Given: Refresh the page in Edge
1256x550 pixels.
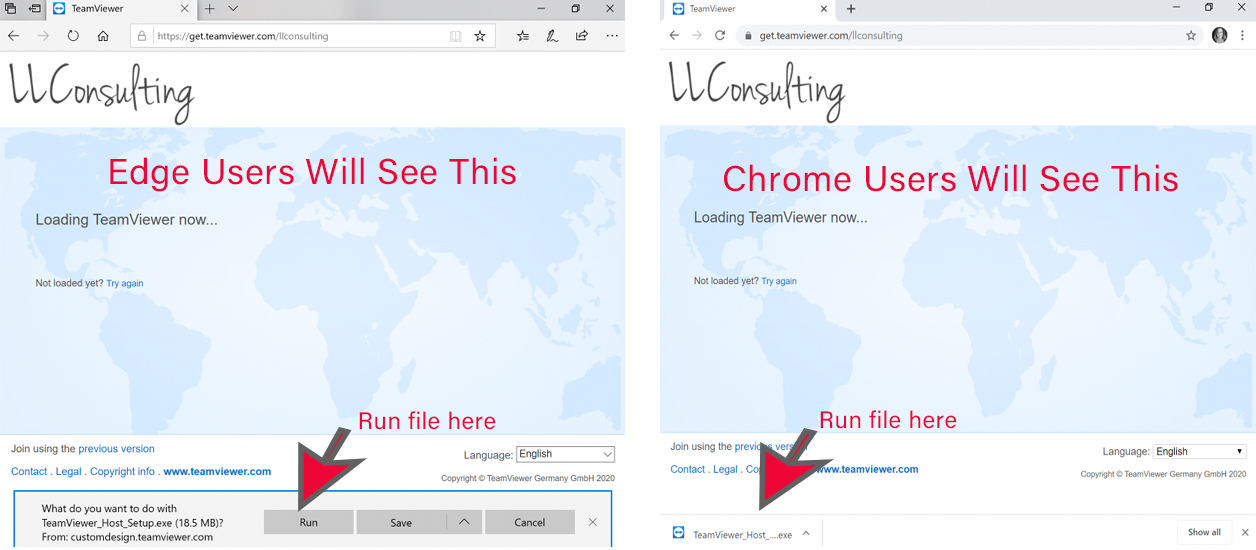Looking at the screenshot, I should [73, 35].
